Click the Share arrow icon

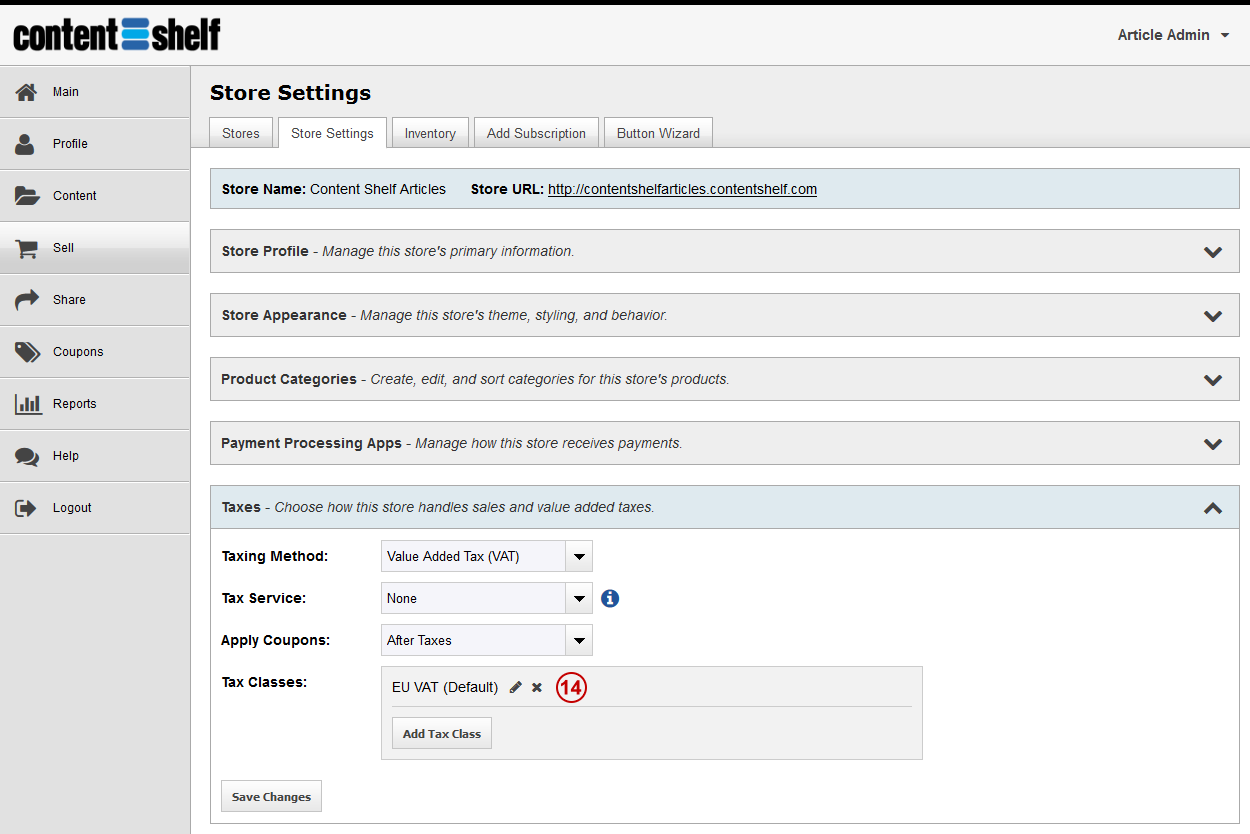click(x=27, y=300)
